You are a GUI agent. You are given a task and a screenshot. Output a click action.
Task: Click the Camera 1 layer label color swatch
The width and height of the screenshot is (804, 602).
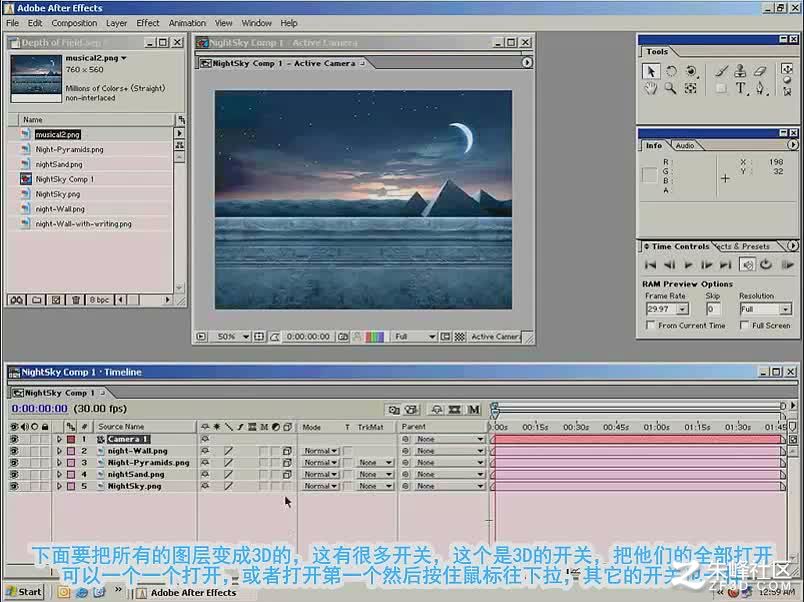(71, 439)
